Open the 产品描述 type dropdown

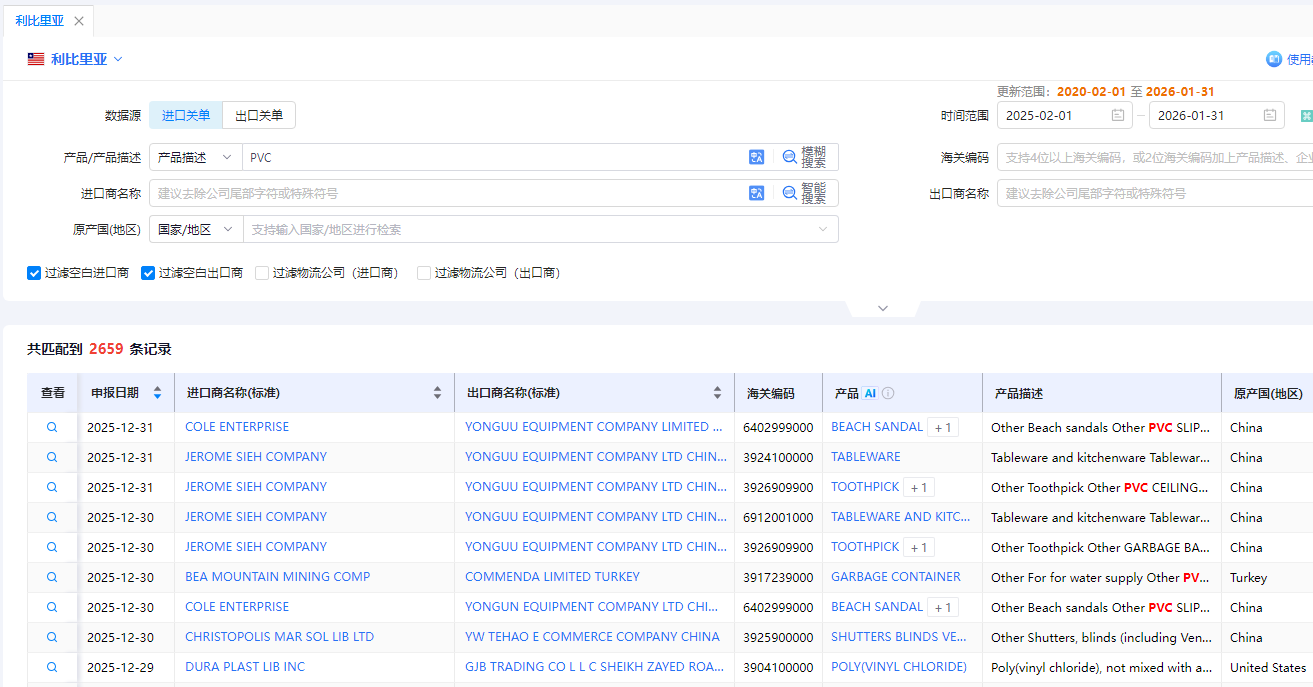click(x=195, y=157)
